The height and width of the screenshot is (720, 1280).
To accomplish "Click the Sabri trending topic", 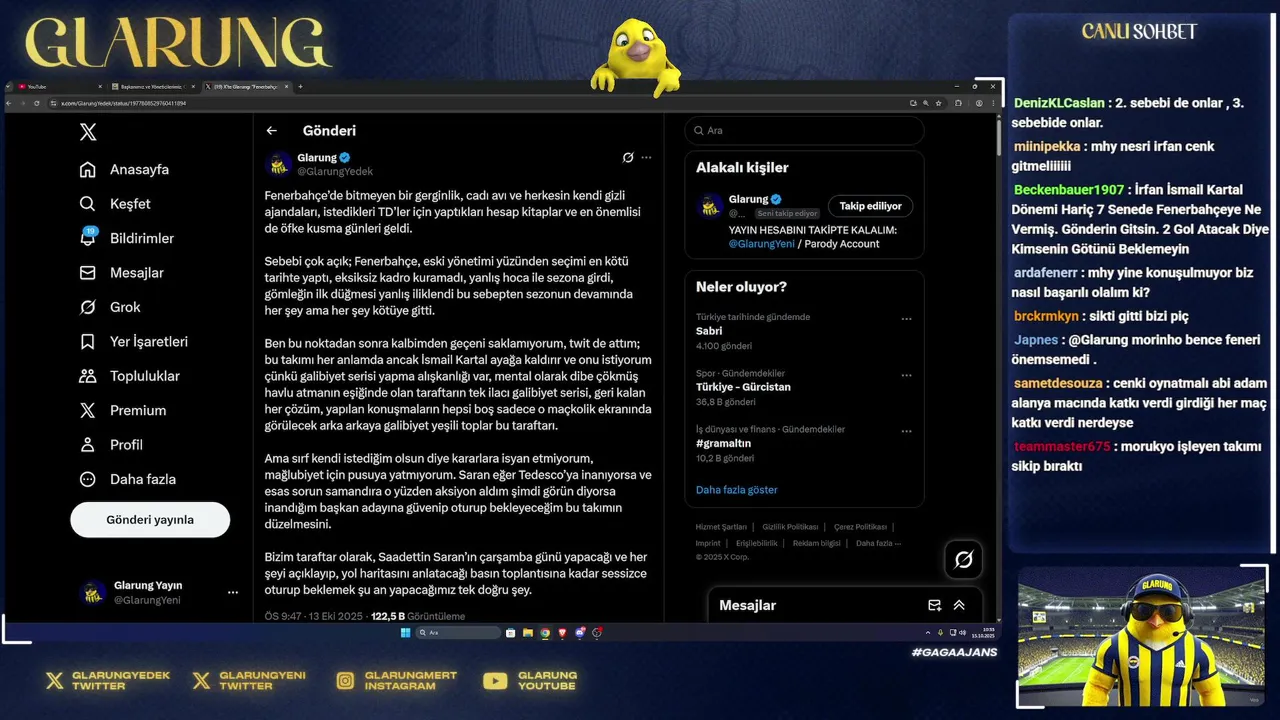I will click(709, 331).
